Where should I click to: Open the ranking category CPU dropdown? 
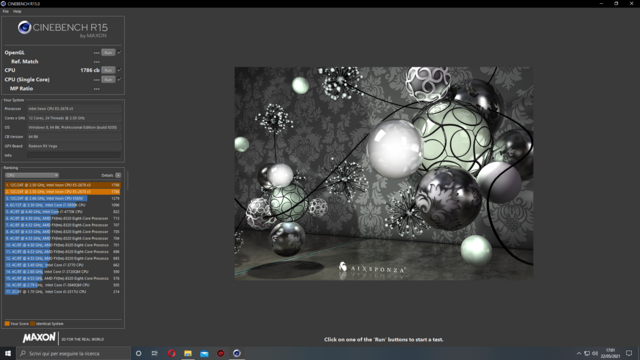click(32, 175)
